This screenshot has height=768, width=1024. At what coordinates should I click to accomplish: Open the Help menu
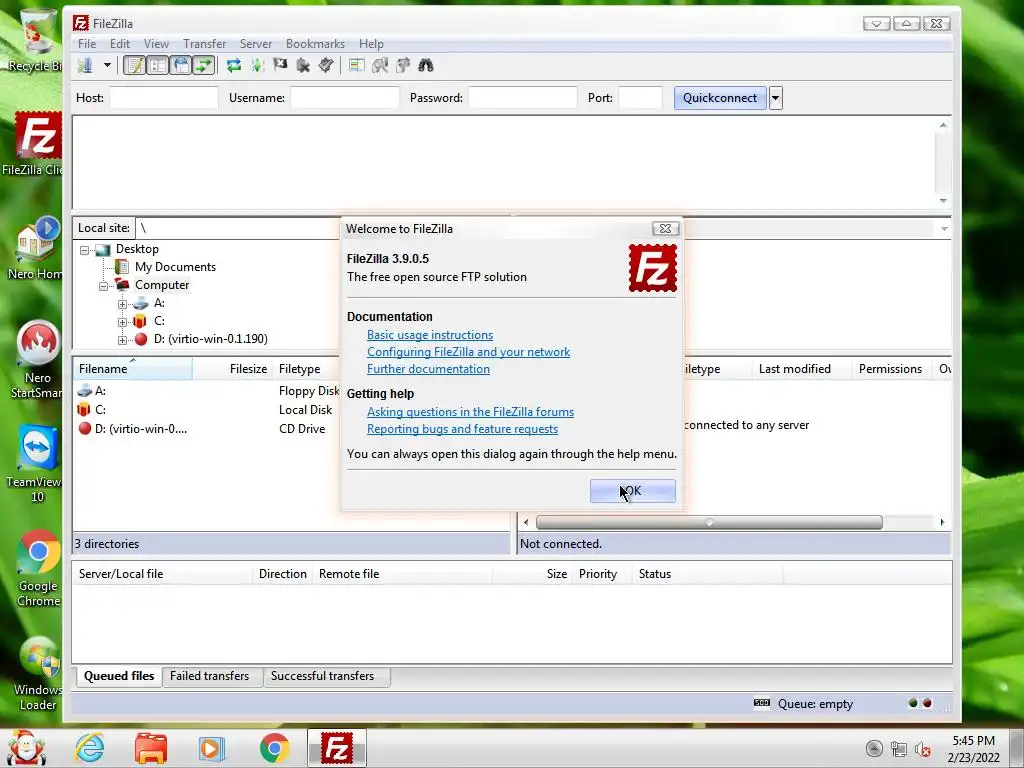371,44
